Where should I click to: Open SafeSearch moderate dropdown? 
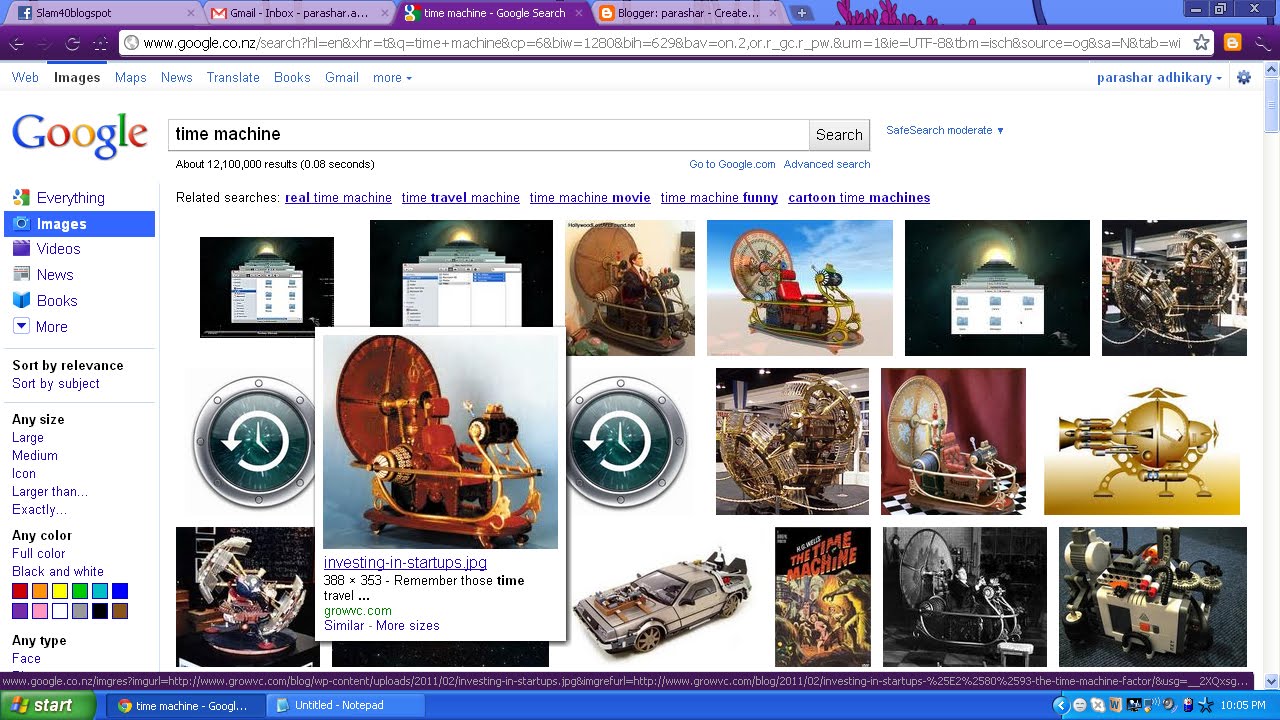click(945, 130)
